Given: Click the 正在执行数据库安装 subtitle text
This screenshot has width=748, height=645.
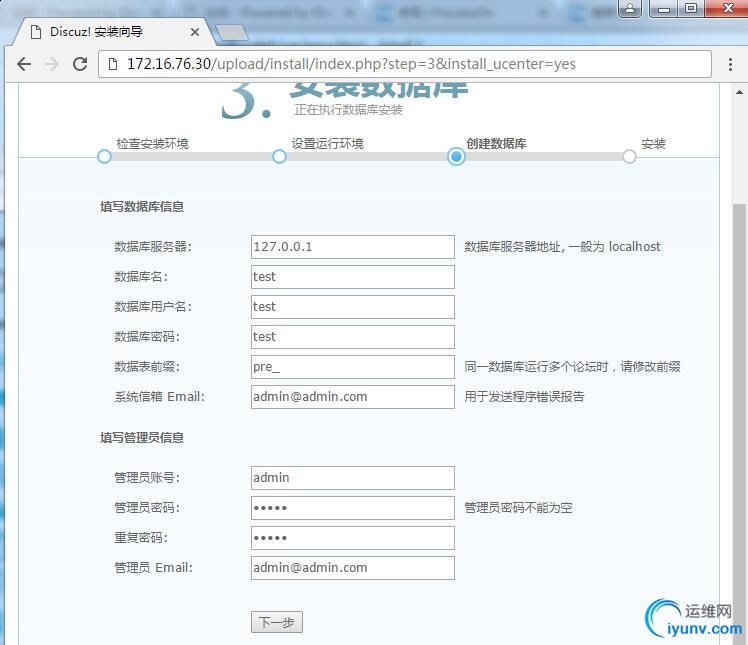Looking at the screenshot, I should tap(348, 110).
